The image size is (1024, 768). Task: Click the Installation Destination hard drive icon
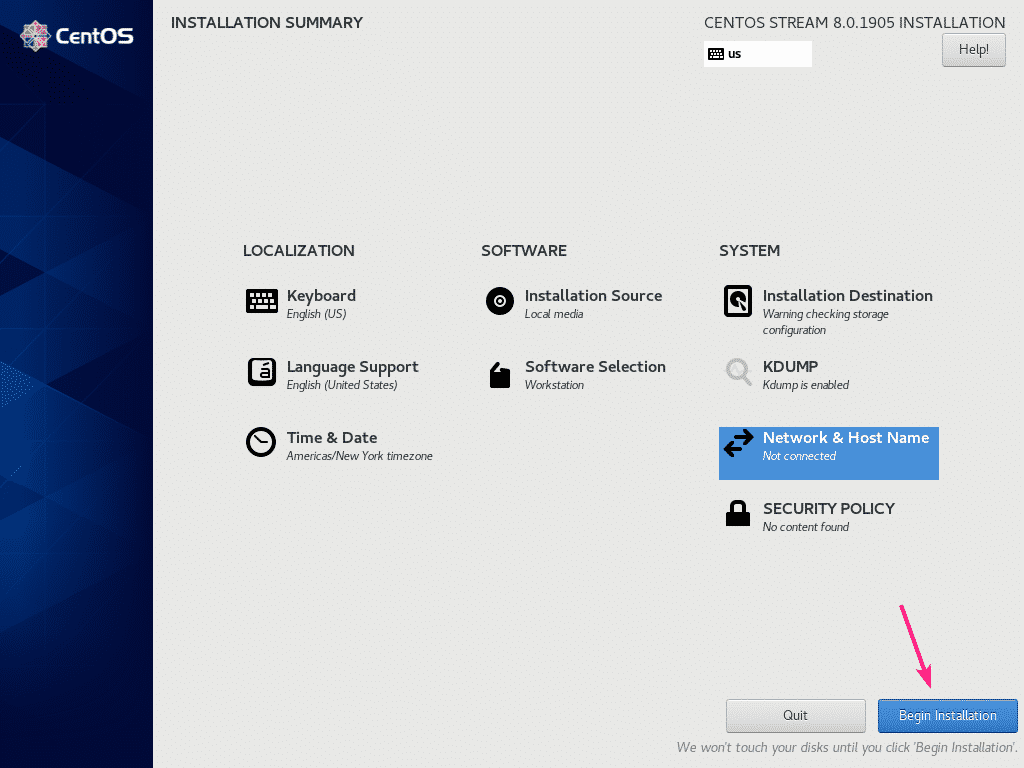point(737,301)
